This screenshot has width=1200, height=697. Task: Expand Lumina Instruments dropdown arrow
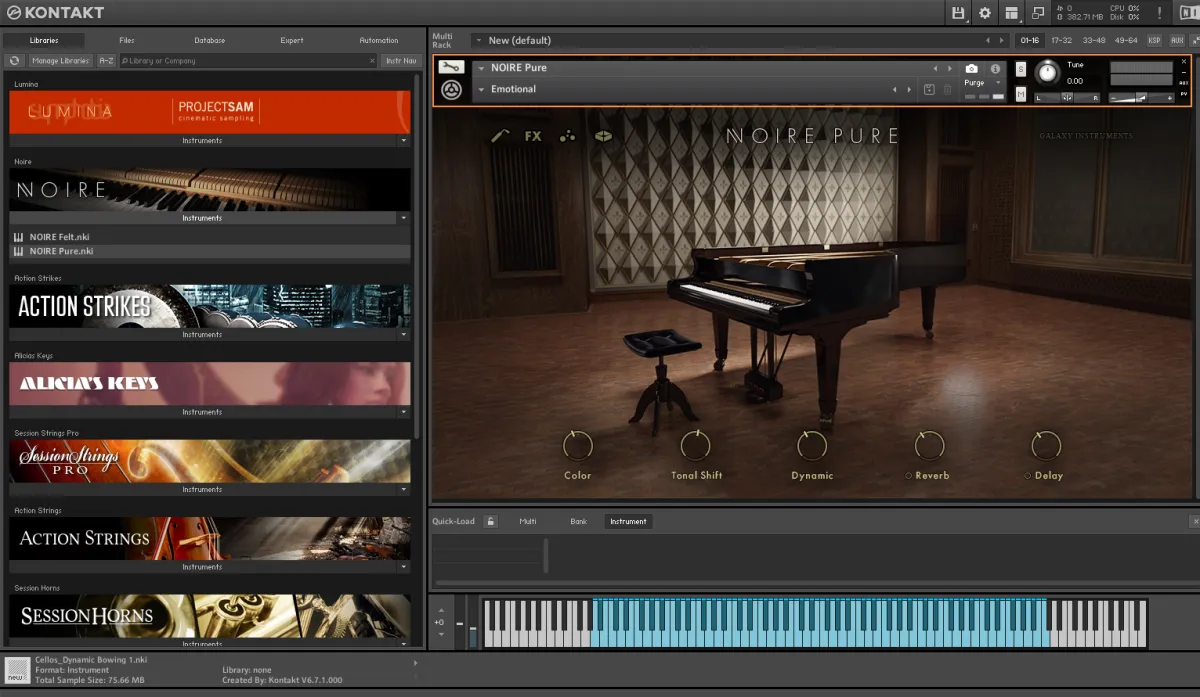click(x=404, y=141)
